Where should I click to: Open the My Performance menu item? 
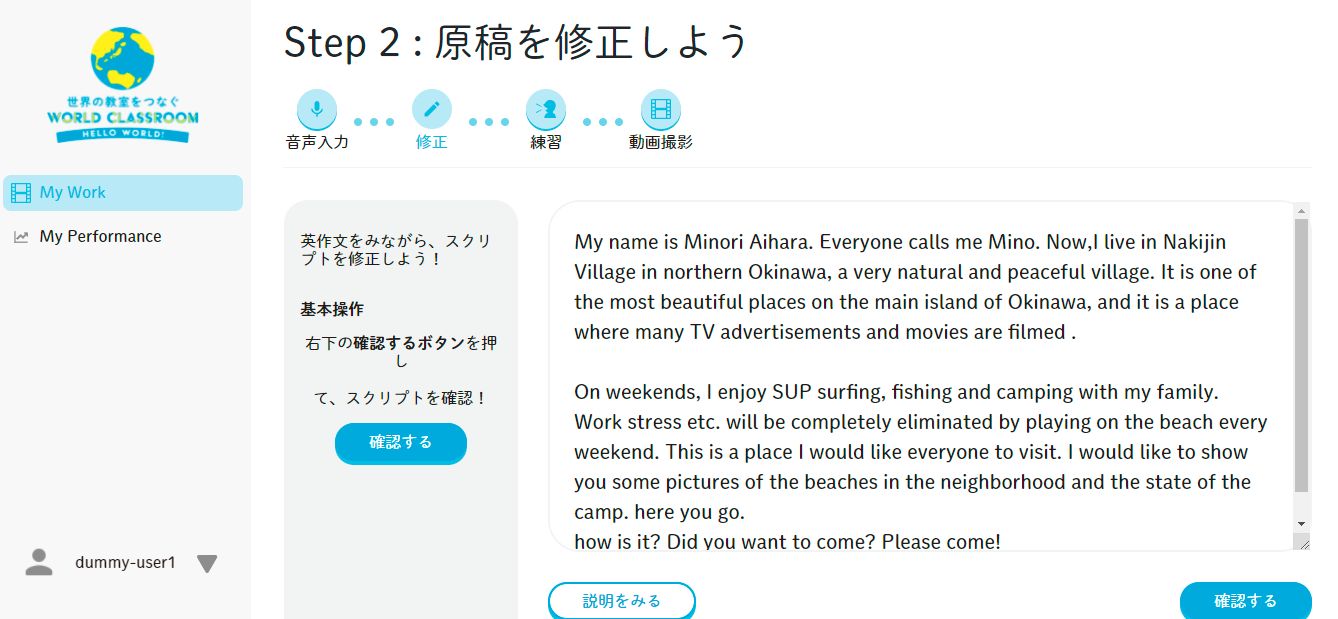[x=100, y=237]
